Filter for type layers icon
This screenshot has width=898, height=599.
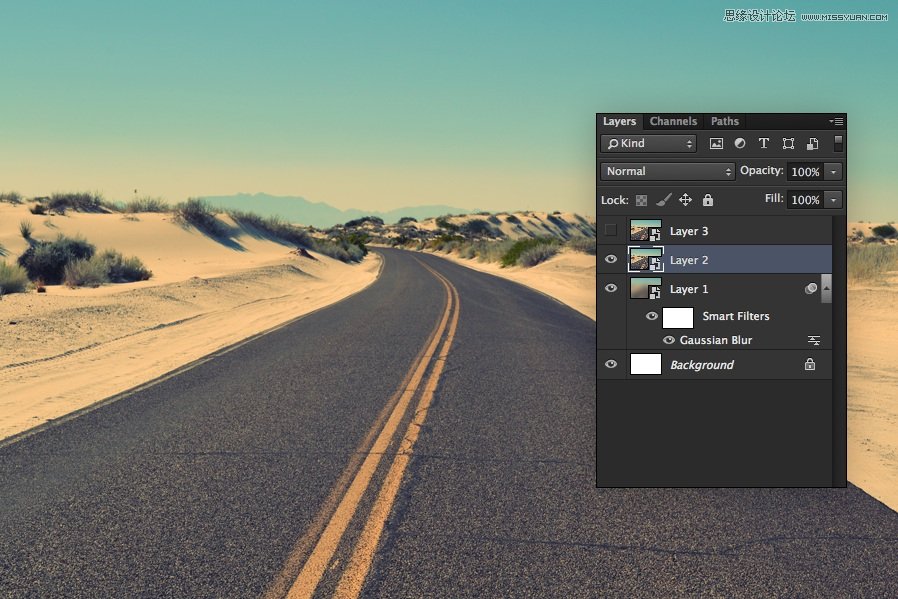point(764,144)
